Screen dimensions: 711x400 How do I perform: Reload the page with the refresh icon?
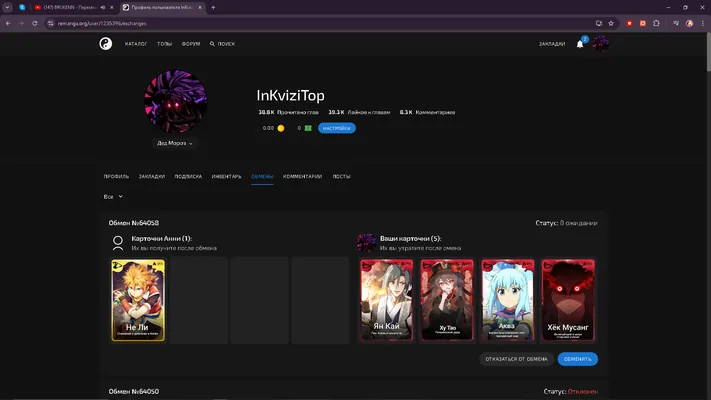coord(34,23)
